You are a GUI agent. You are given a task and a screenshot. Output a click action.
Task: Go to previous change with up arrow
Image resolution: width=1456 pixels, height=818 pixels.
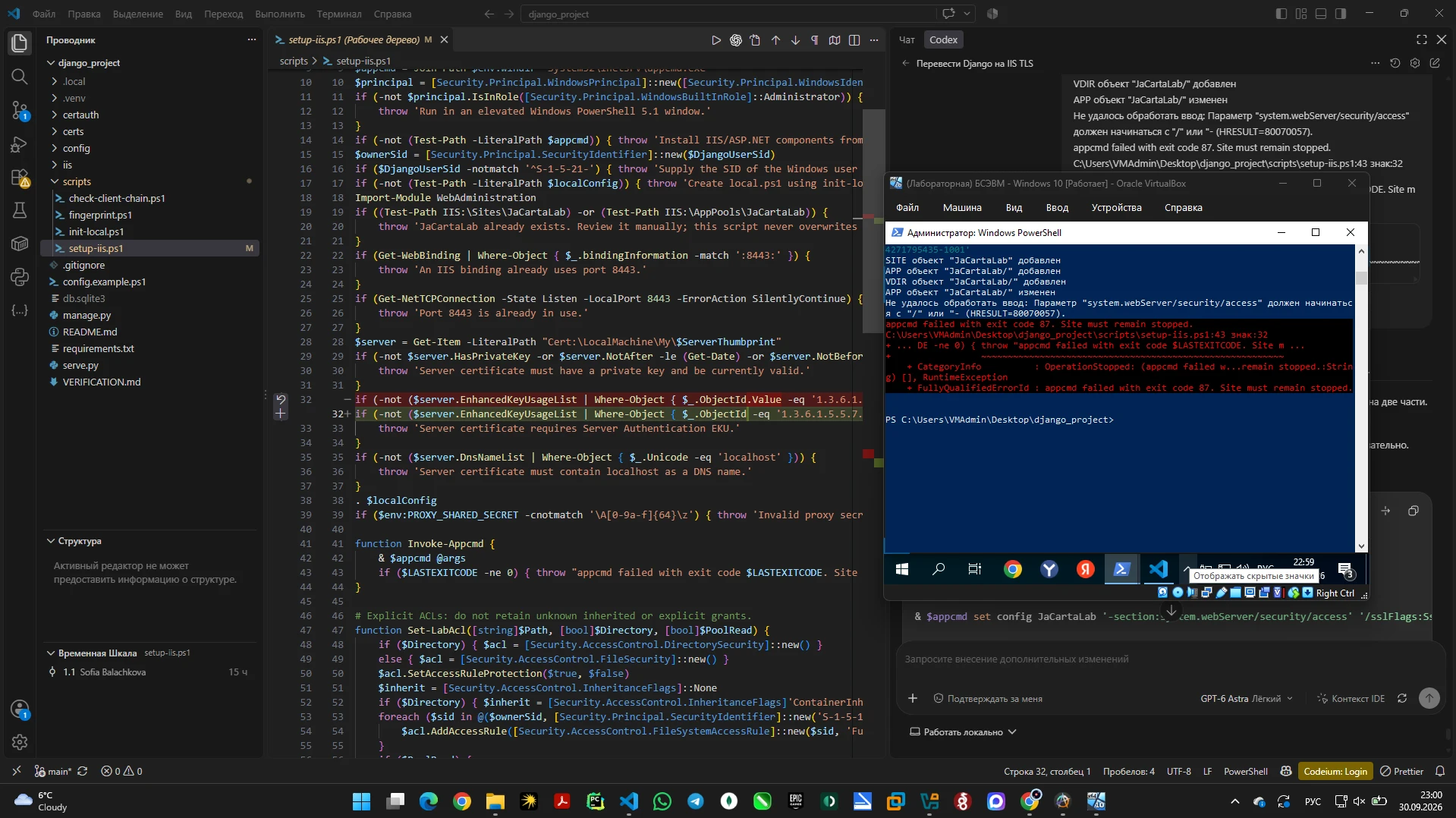[775, 40]
